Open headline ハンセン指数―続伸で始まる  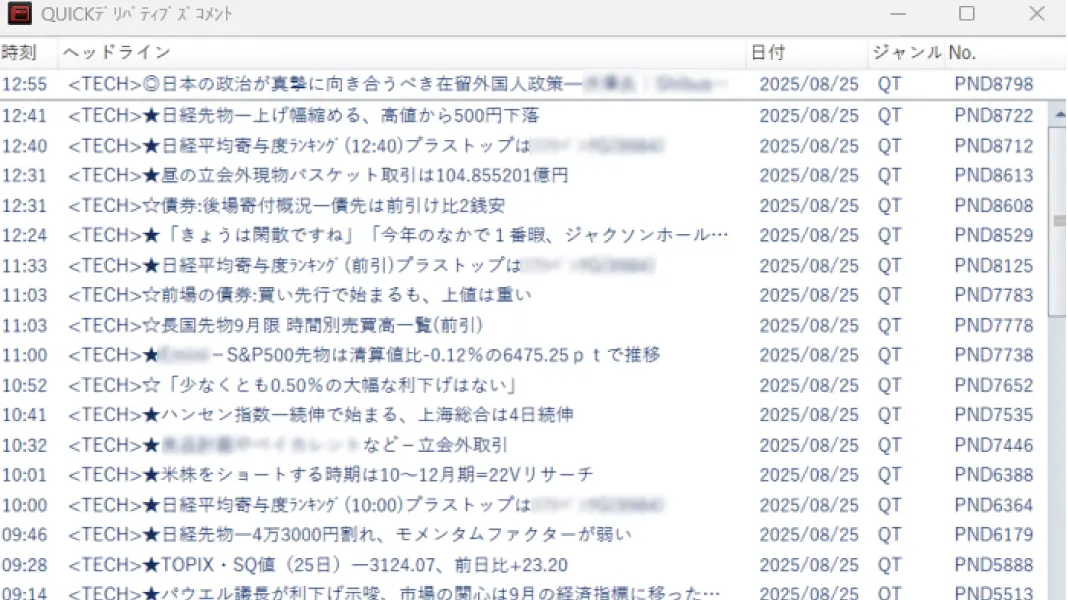pyautogui.click(x=321, y=415)
